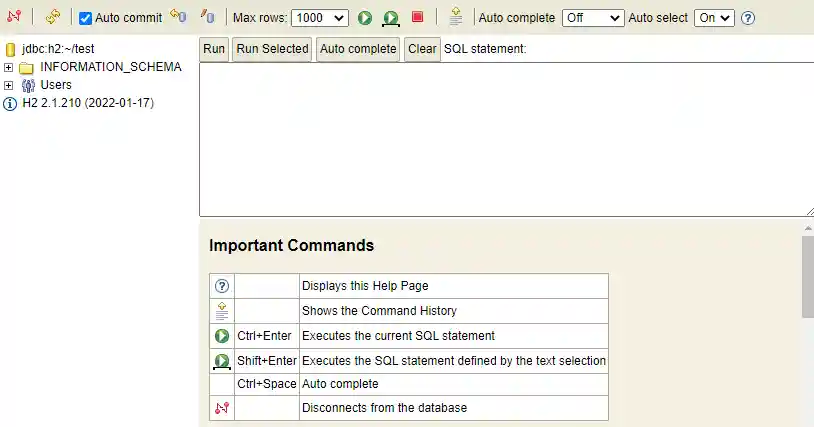Open Command History from toolbar icon
Image resolution: width=814 pixels, height=427 pixels.
tap(456, 17)
